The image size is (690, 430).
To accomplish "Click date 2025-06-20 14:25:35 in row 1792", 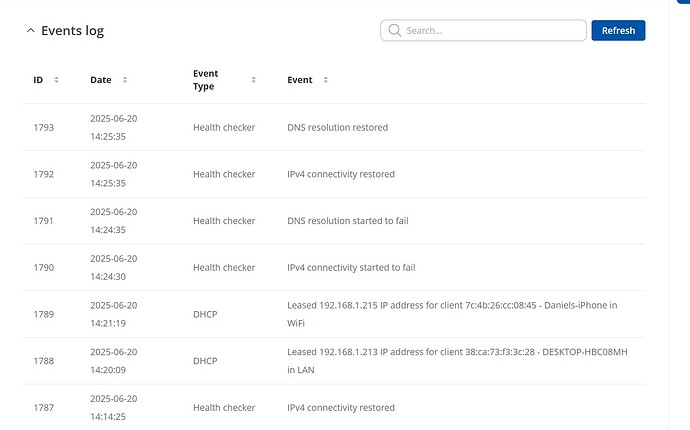I will click(114, 174).
